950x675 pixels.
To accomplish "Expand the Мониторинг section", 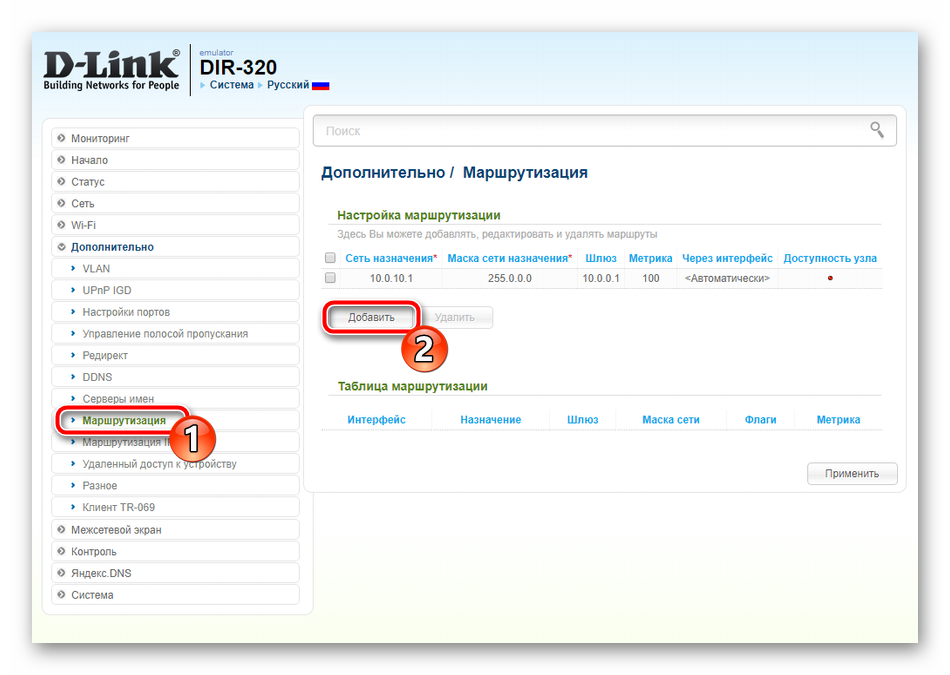I will pyautogui.click(x=176, y=138).
